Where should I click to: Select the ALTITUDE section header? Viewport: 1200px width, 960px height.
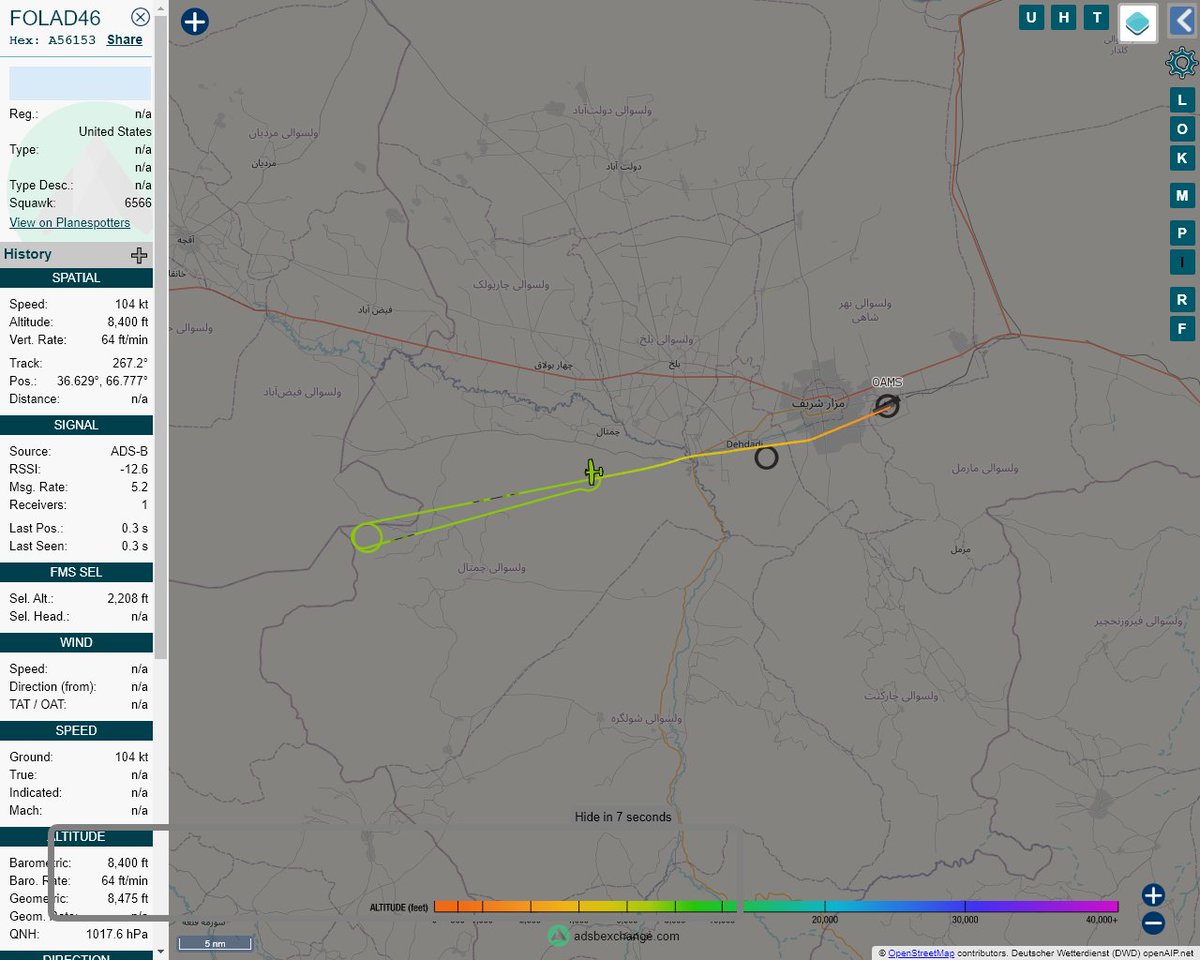(76, 837)
